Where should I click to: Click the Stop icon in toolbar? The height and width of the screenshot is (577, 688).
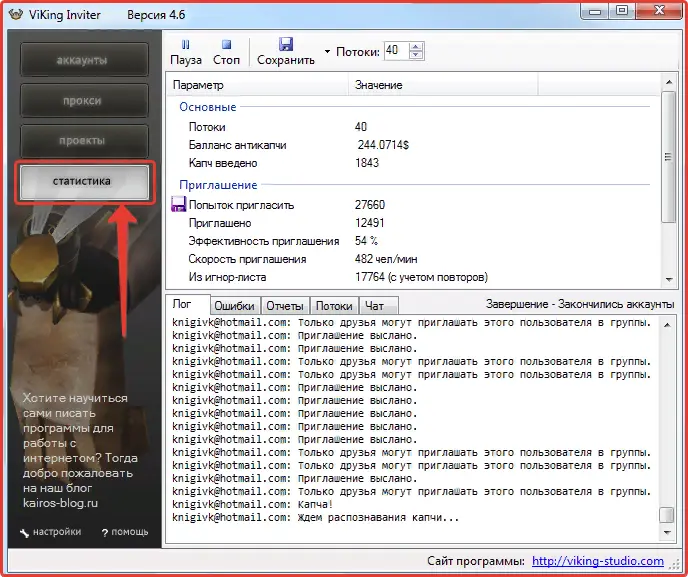point(226,45)
